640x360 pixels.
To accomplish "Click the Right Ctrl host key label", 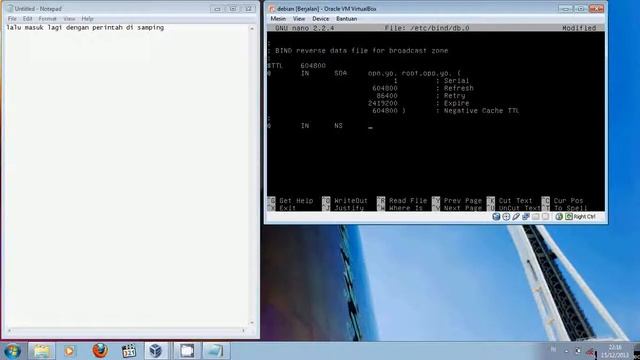I will click(x=584, y=217).
